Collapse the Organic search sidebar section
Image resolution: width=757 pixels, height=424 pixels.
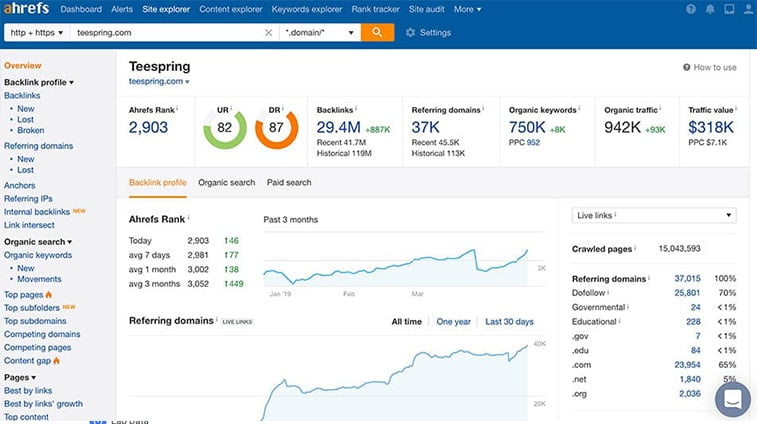click(38, 241)
